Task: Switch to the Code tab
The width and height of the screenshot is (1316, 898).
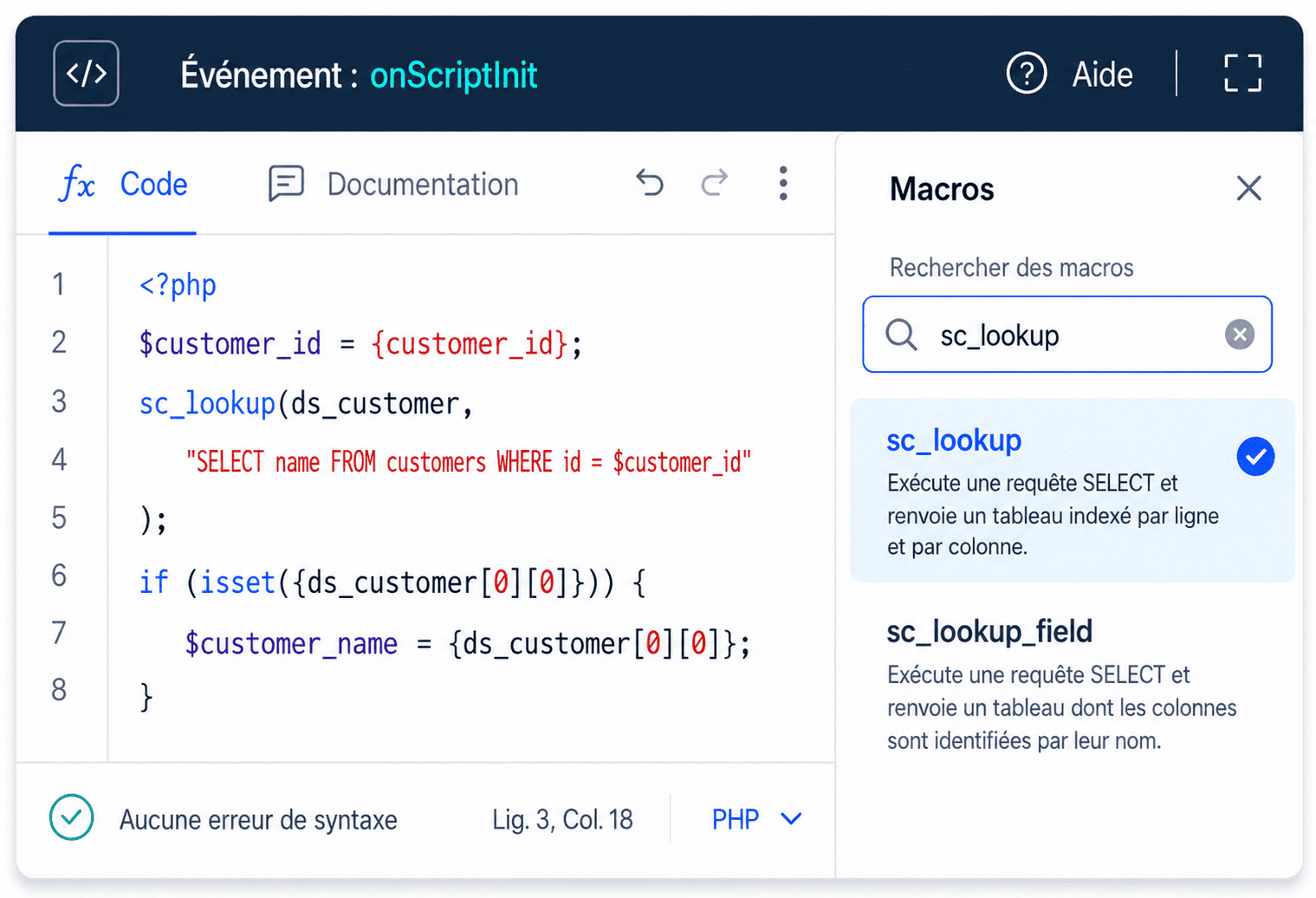Action: 122,184
